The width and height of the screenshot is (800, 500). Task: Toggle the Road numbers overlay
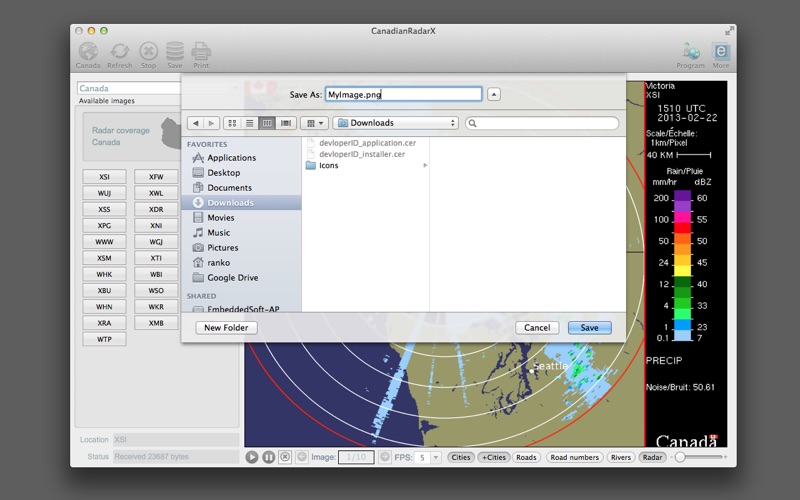pyautogui.click(x=574, y=457)
